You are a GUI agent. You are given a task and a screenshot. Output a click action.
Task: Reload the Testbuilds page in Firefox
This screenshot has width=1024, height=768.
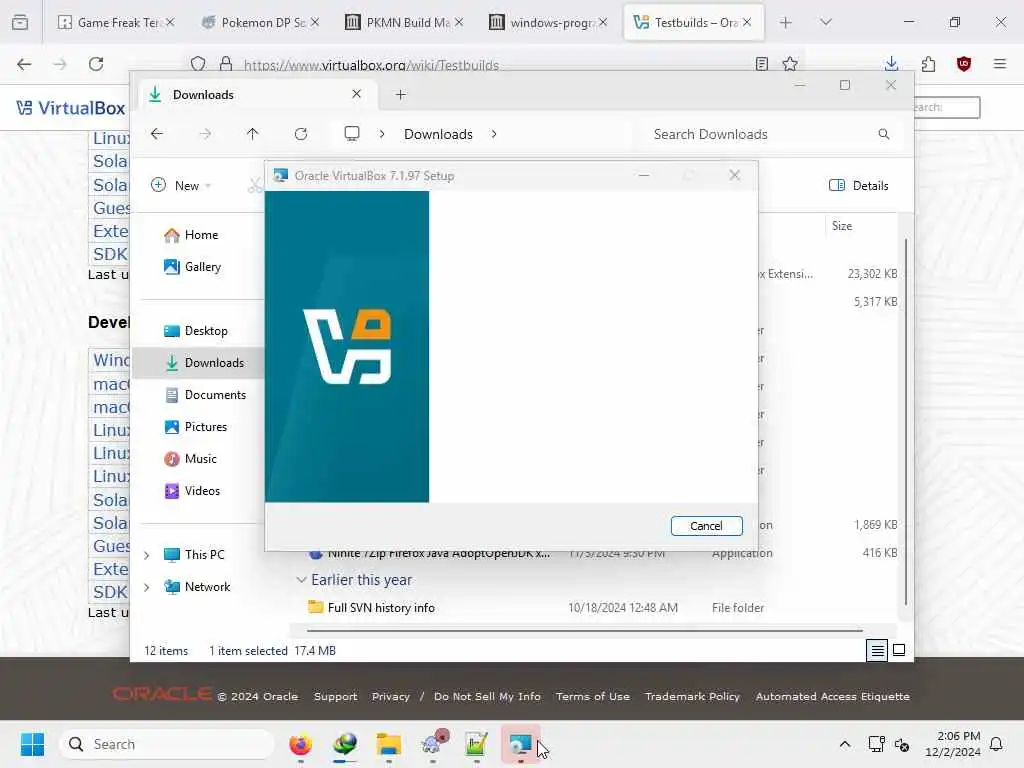pyautogui.click(x=96, y=64)
